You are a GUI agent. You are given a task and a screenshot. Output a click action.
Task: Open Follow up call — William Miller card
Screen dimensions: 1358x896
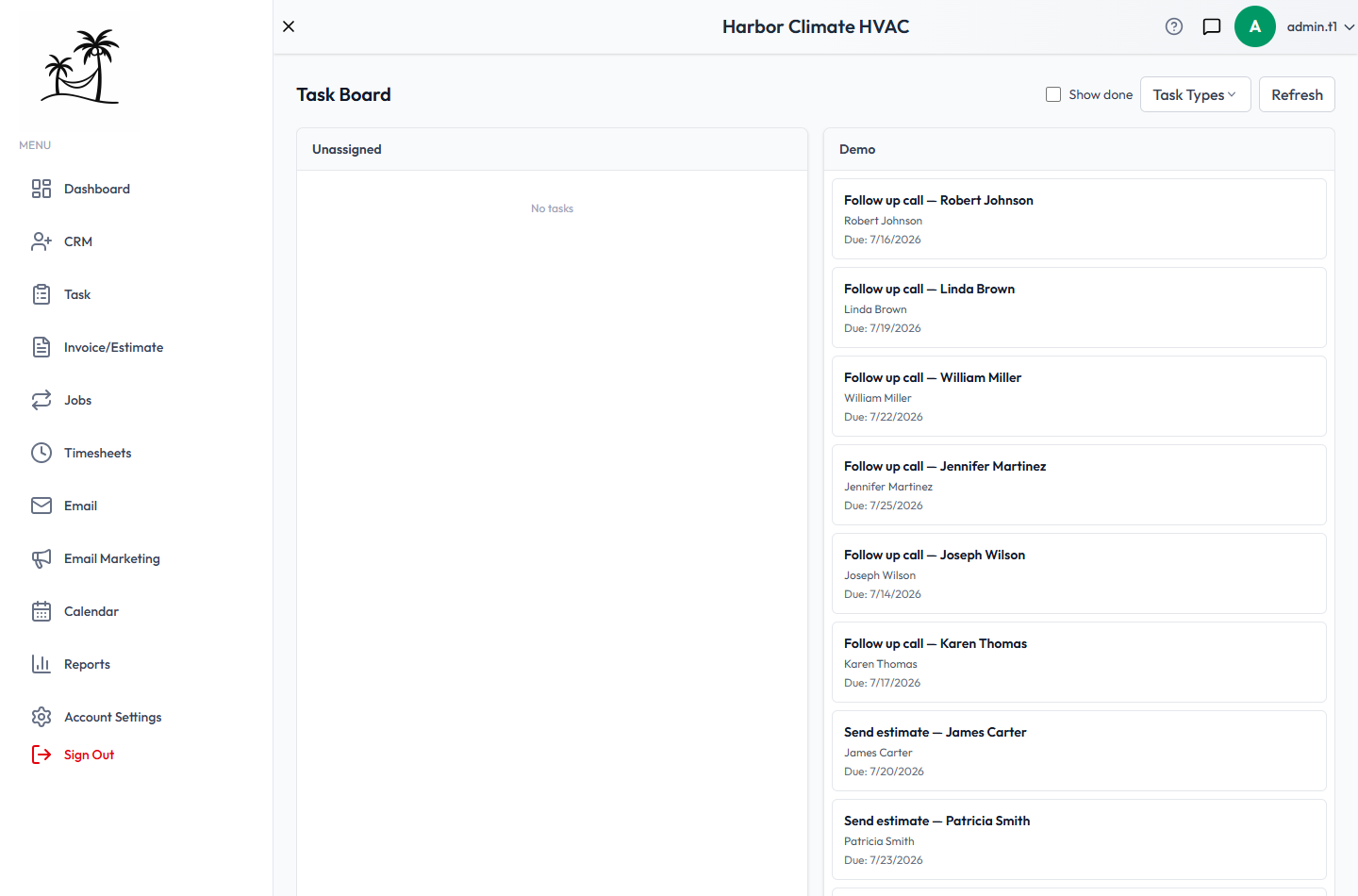(1079, 396)
